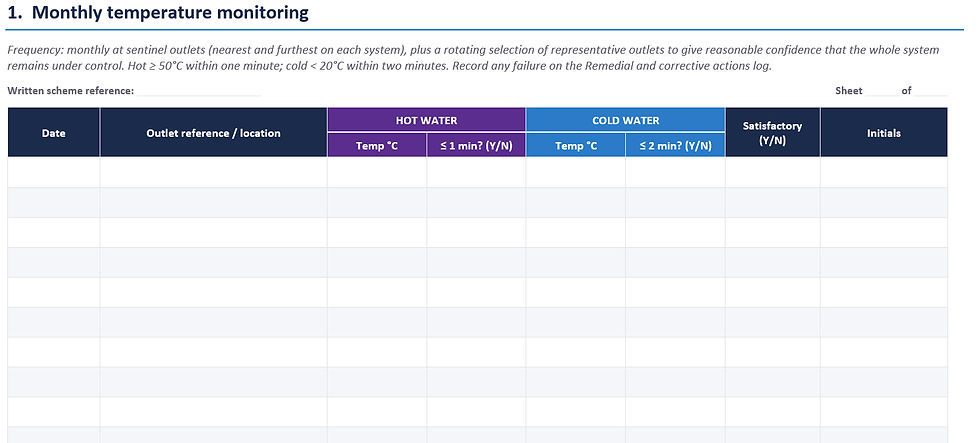Click the Satisfactory (Y/N) column header

[772, 132]
